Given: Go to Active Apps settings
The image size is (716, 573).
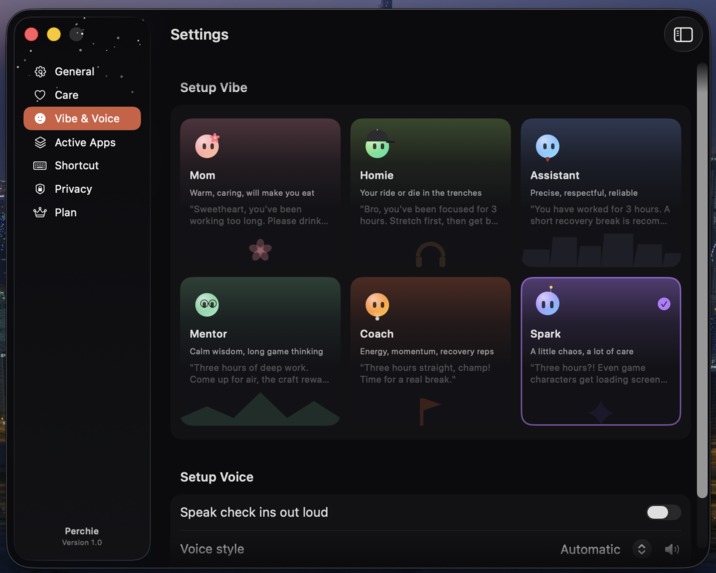Looking at the screenshot, I should tap(82, 142).
